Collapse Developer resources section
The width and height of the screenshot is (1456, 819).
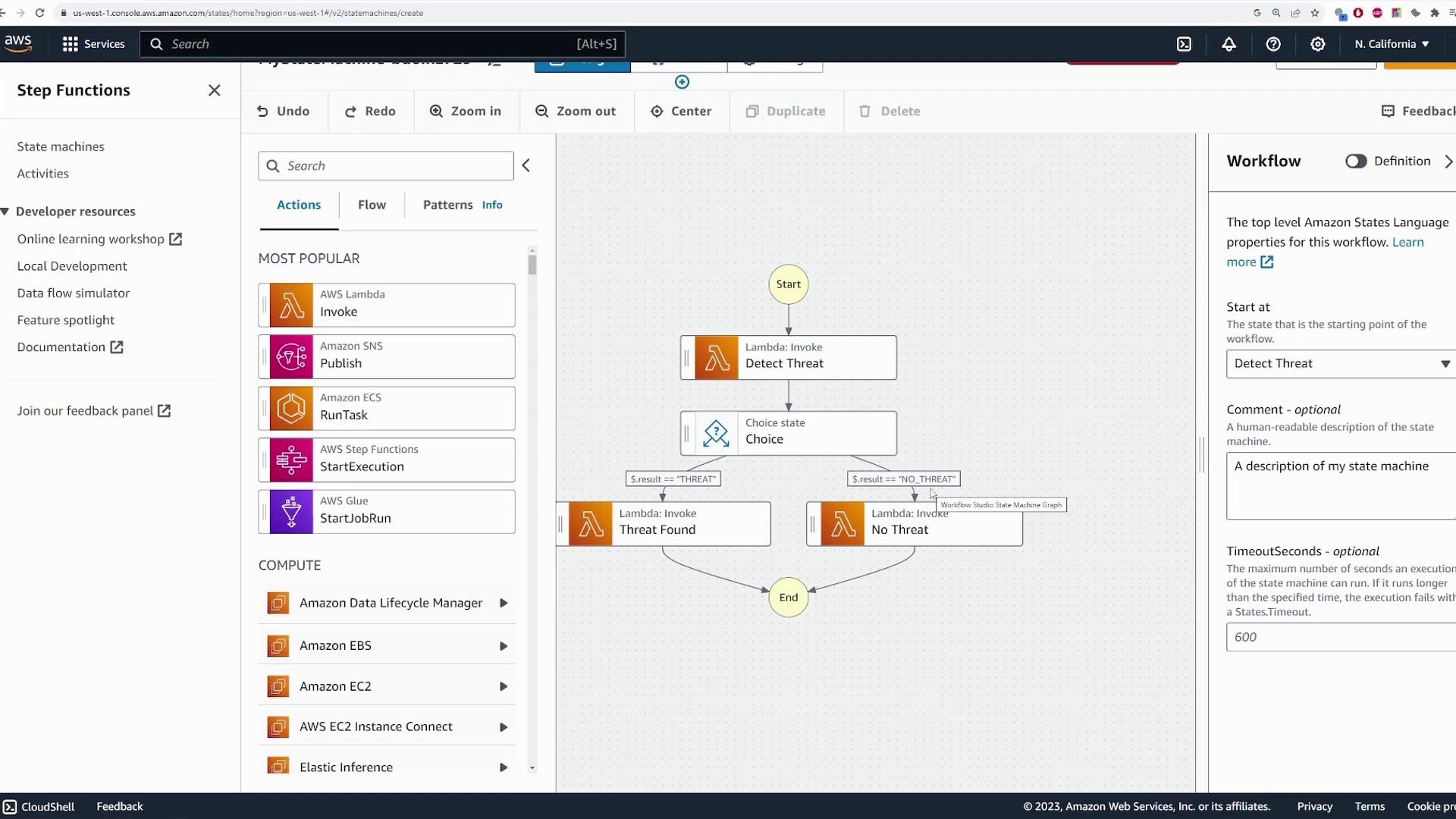pos(6,212)
